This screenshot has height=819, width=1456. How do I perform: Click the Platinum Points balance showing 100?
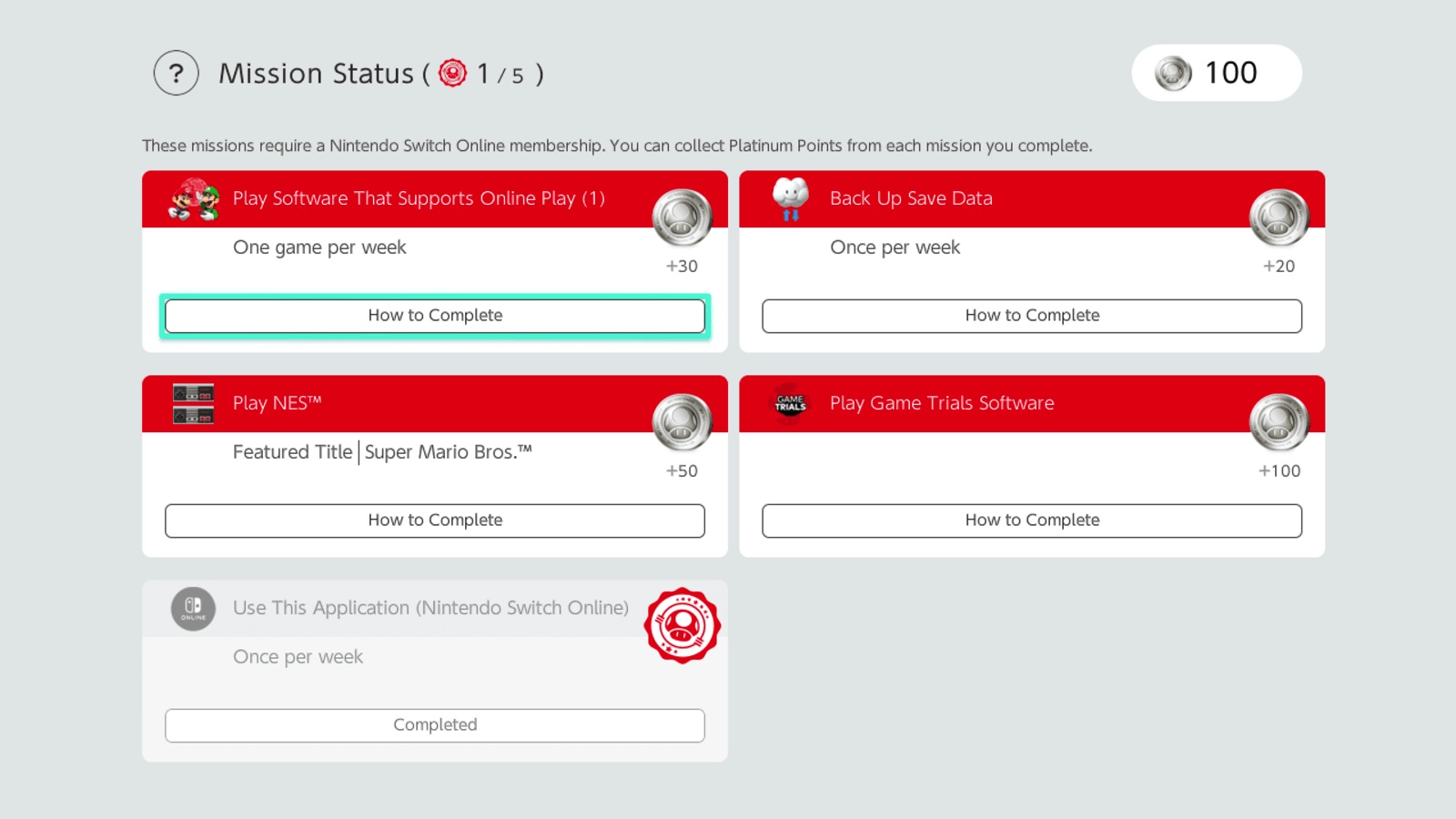tap(1216, 73)
